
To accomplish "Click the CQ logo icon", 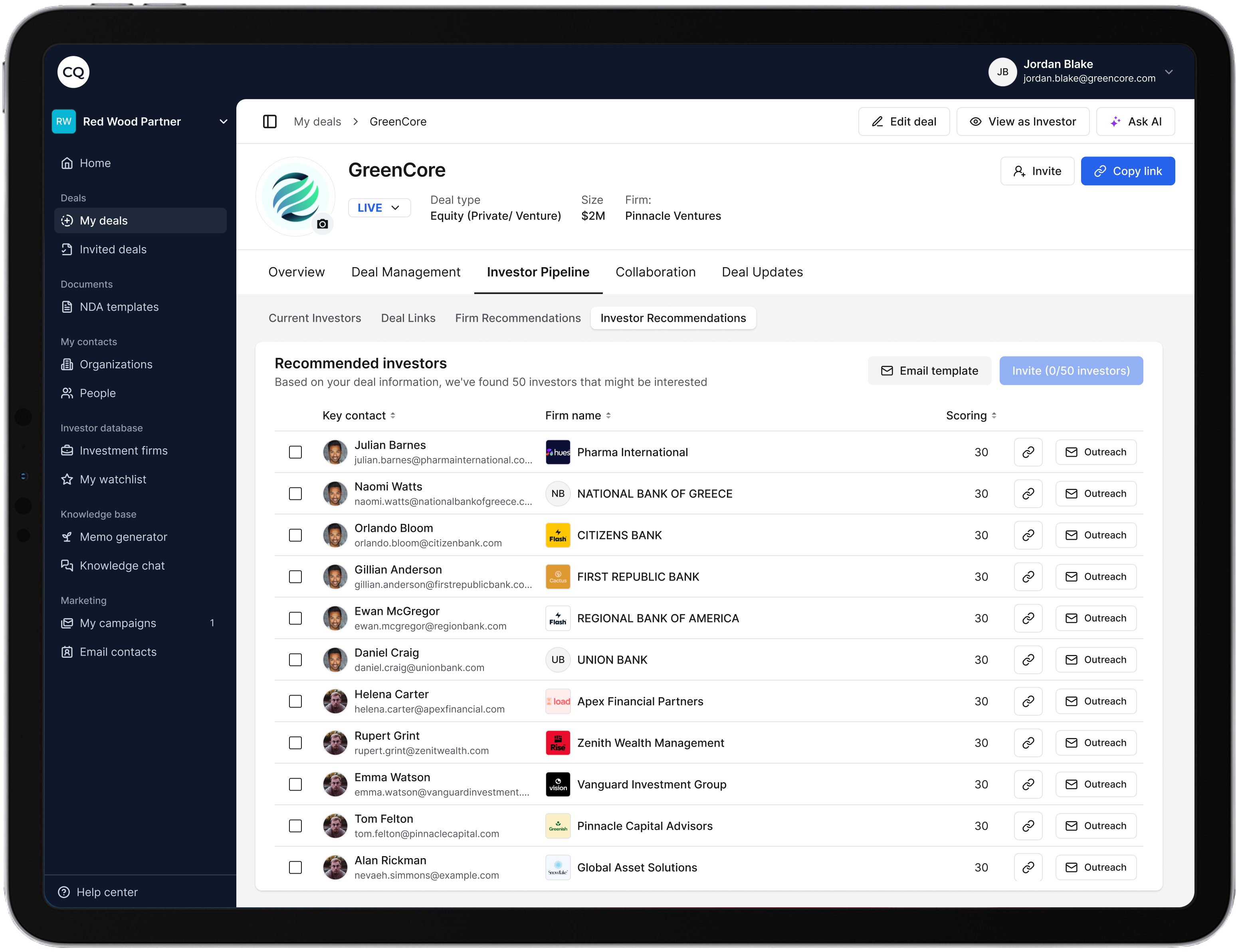I will [x=73, y=72].
